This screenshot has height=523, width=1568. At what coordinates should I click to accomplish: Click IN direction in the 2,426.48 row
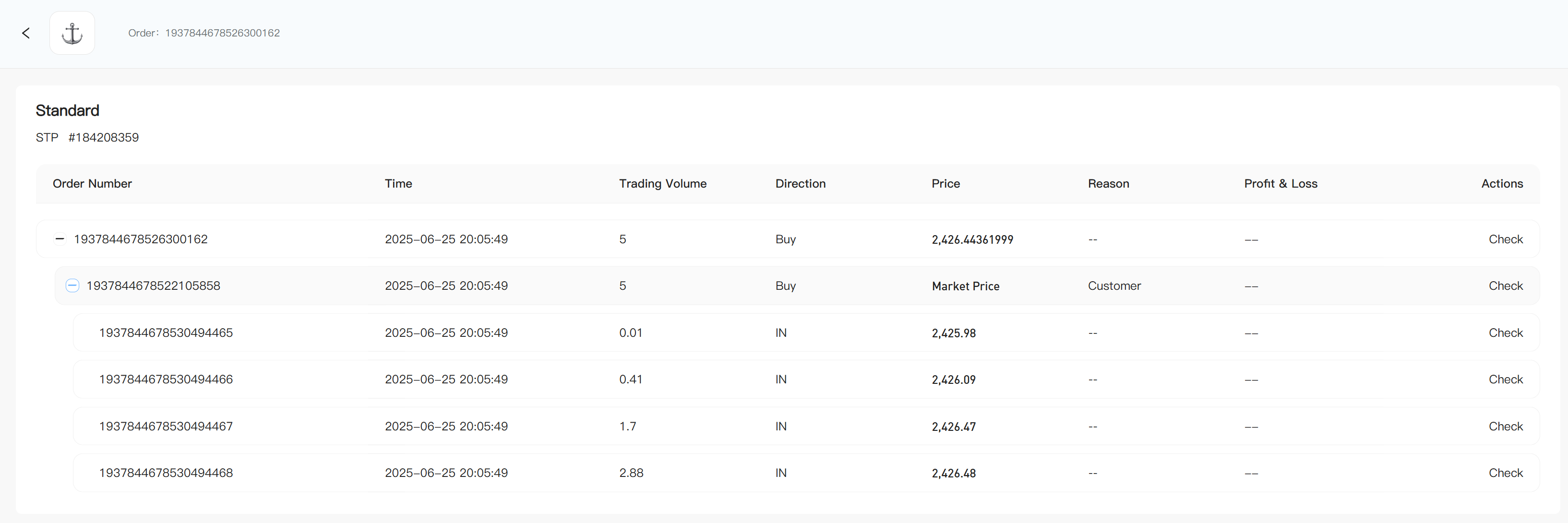[x=781, y=473]
